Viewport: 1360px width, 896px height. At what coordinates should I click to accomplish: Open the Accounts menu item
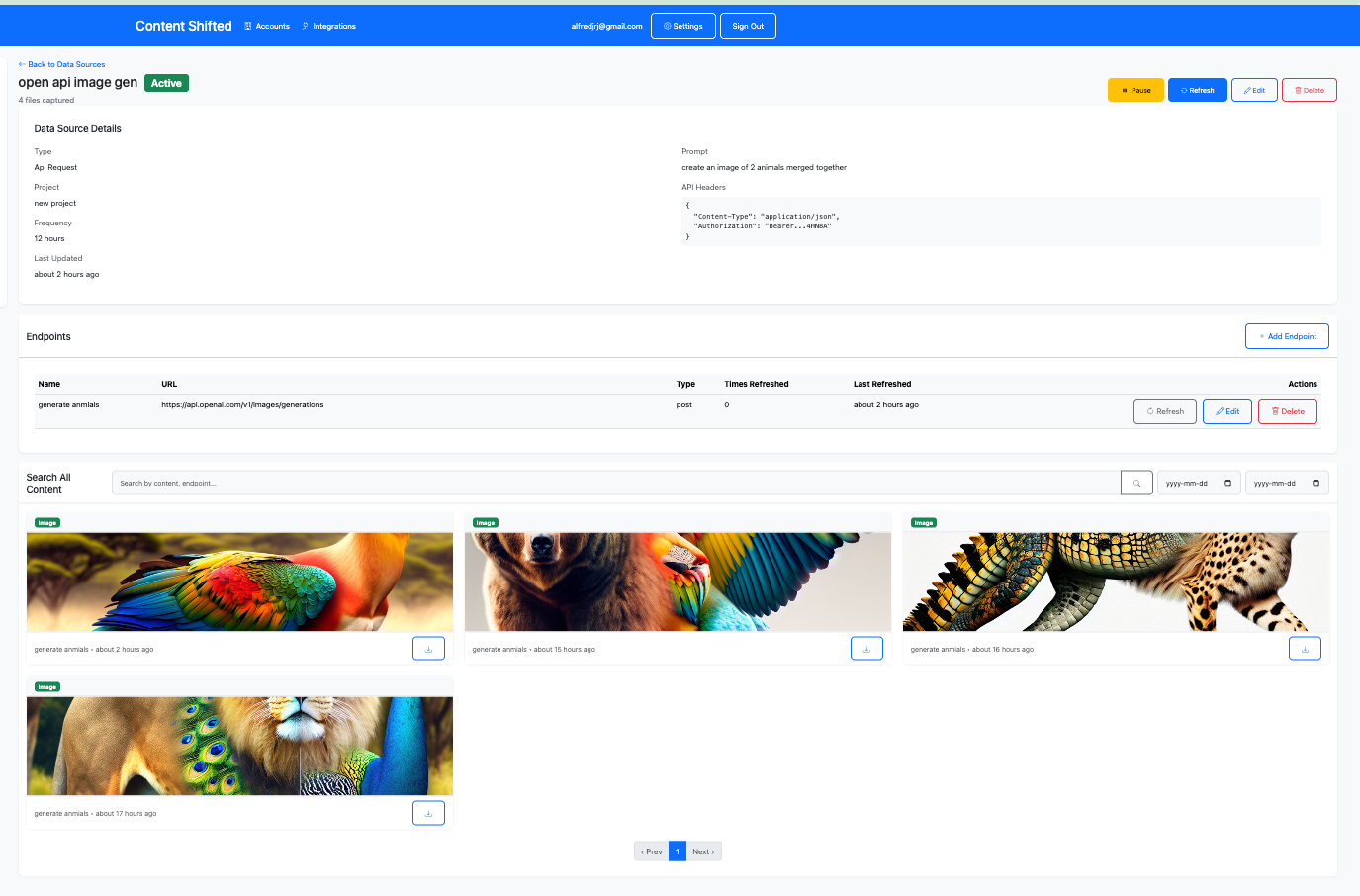click(267, 26)
